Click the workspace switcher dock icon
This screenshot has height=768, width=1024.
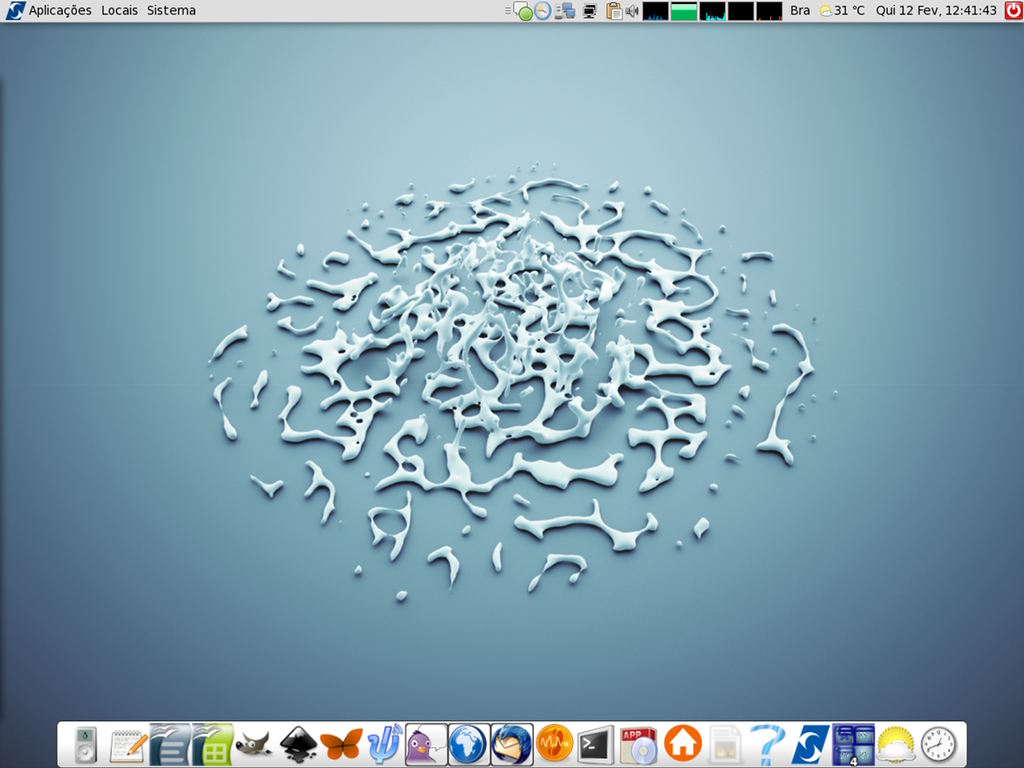tap(854, 744)
